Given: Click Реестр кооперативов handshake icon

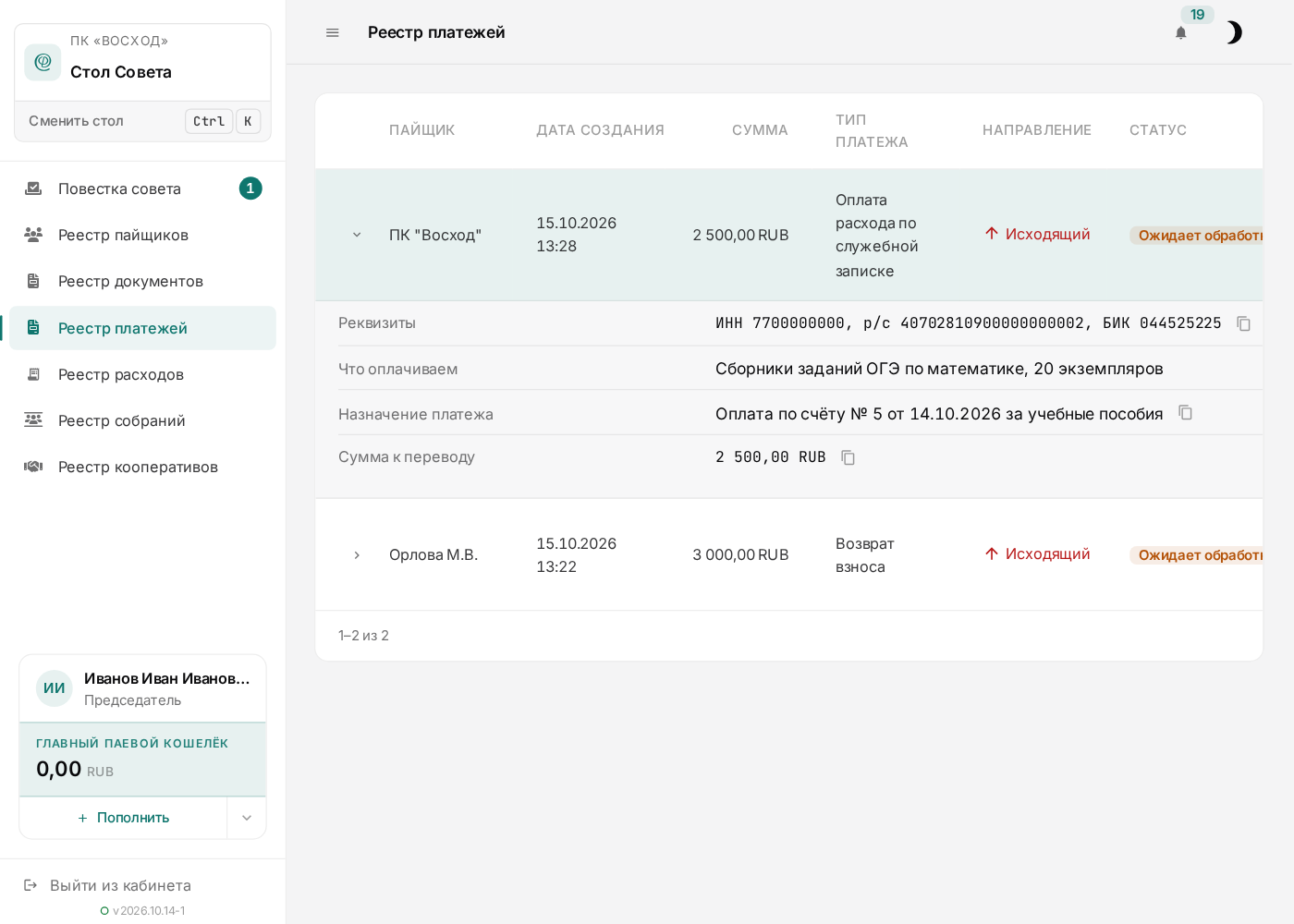Looking at the screenshot, I should 33,467.
